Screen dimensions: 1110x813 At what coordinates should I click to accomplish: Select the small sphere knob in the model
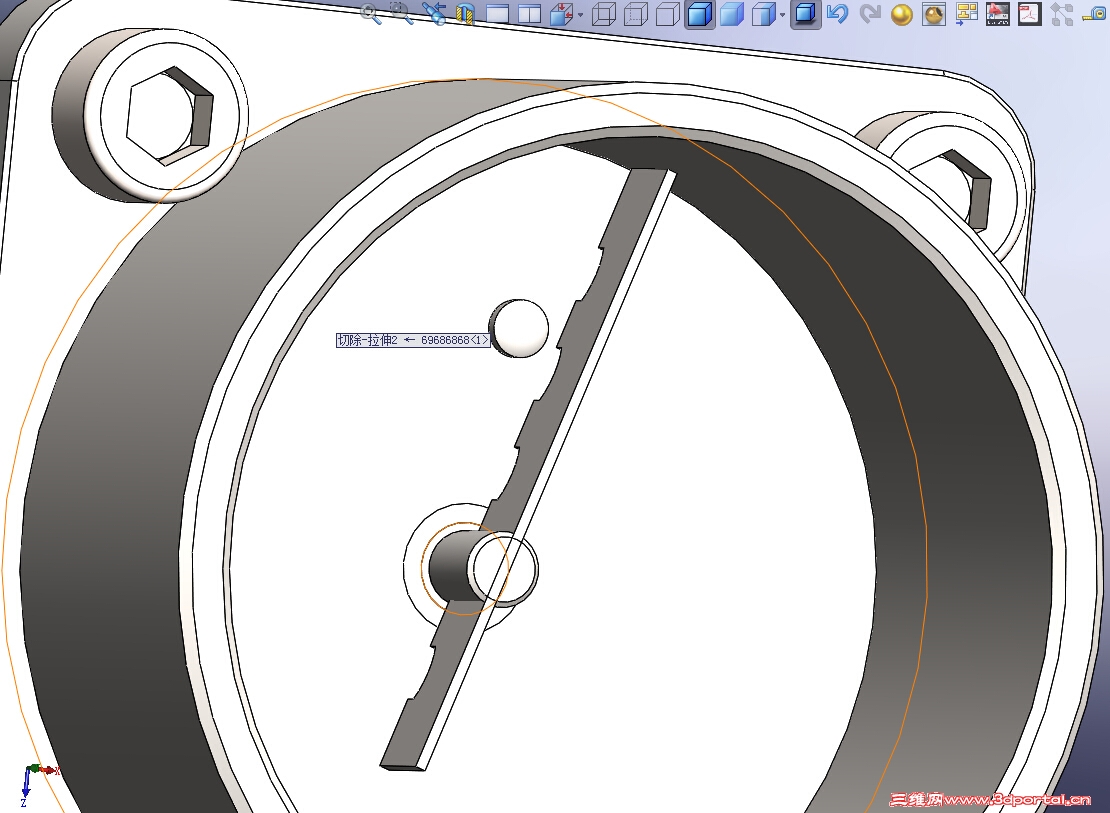tap(520, 328)
